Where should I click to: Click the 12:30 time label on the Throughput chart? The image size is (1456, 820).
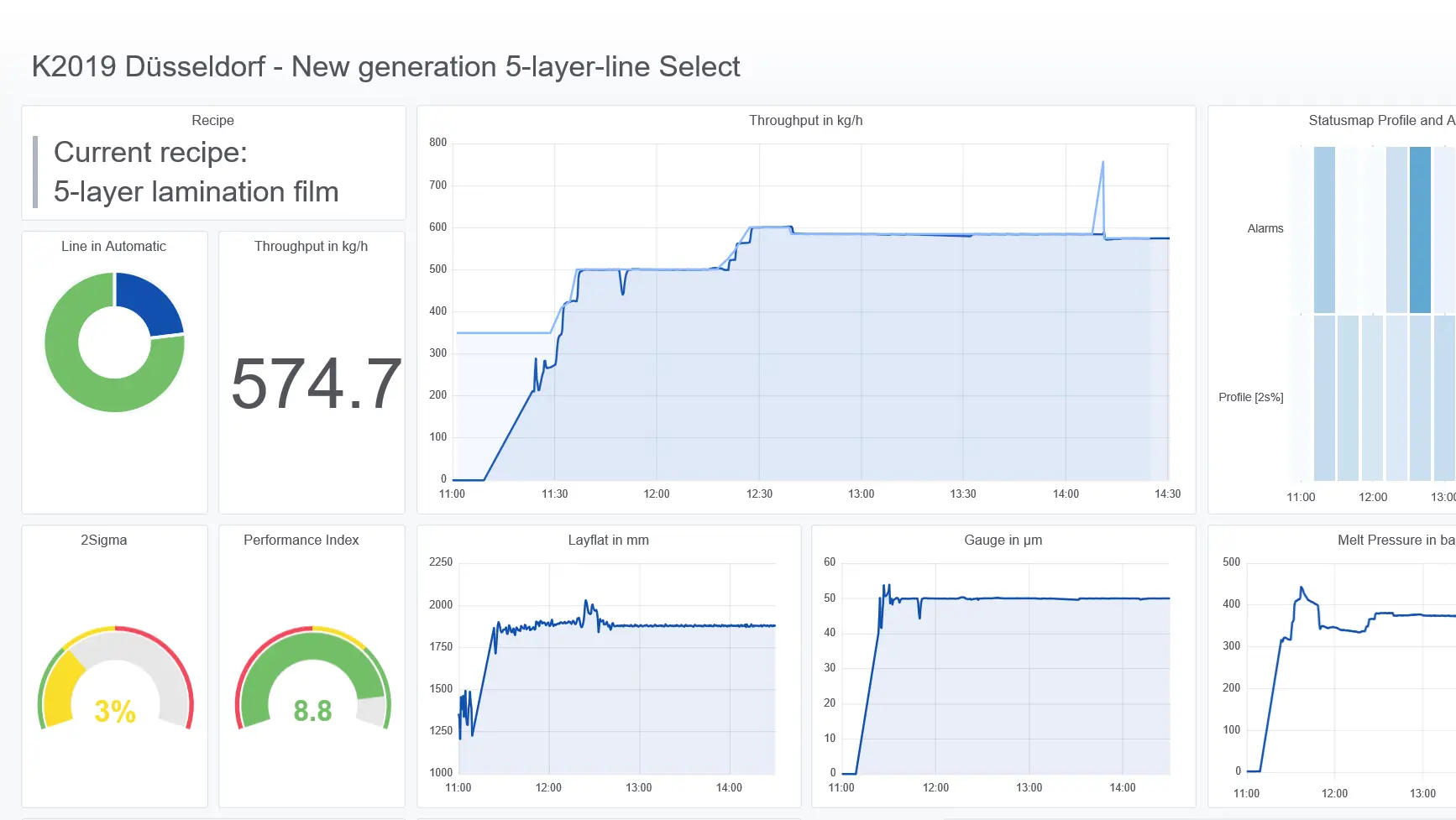coord(759,494)
